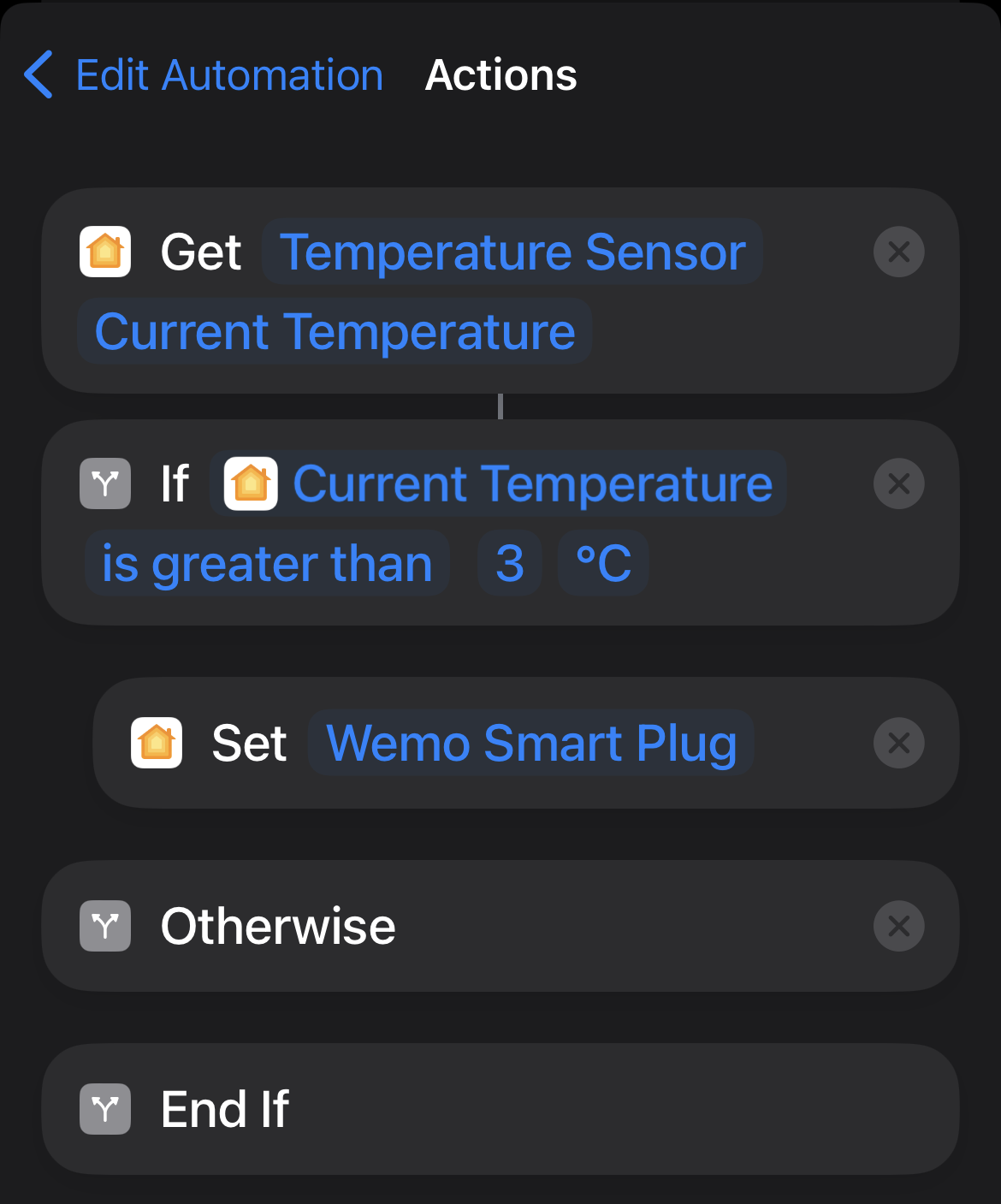Viewport: 1001px width, 1204px height.
Task: Tap the Home icon in the Get action
Action: click(x=105, y=252)
